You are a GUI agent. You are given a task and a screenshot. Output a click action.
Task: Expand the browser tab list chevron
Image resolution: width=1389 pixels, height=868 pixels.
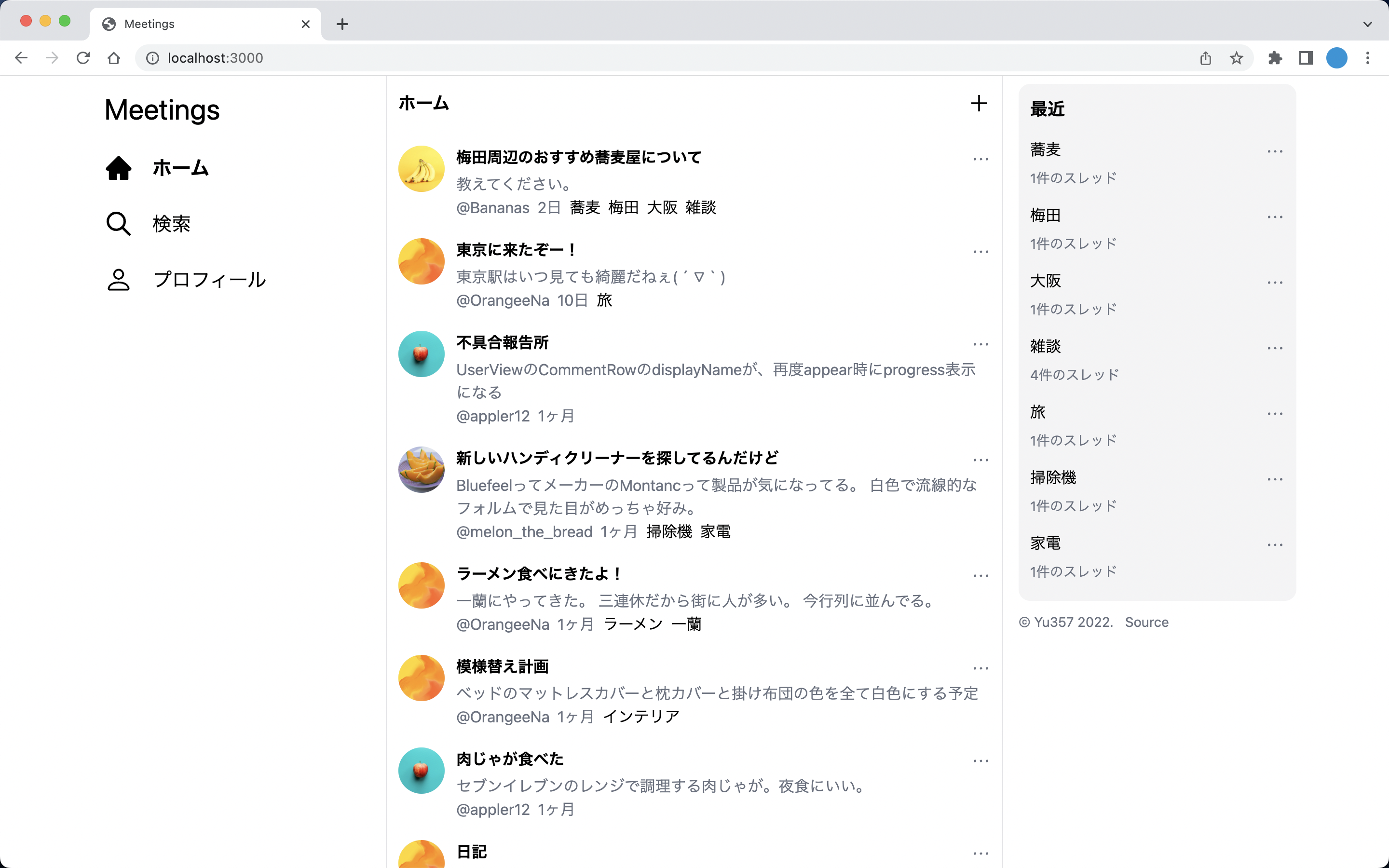click(x=1367, y=24)
